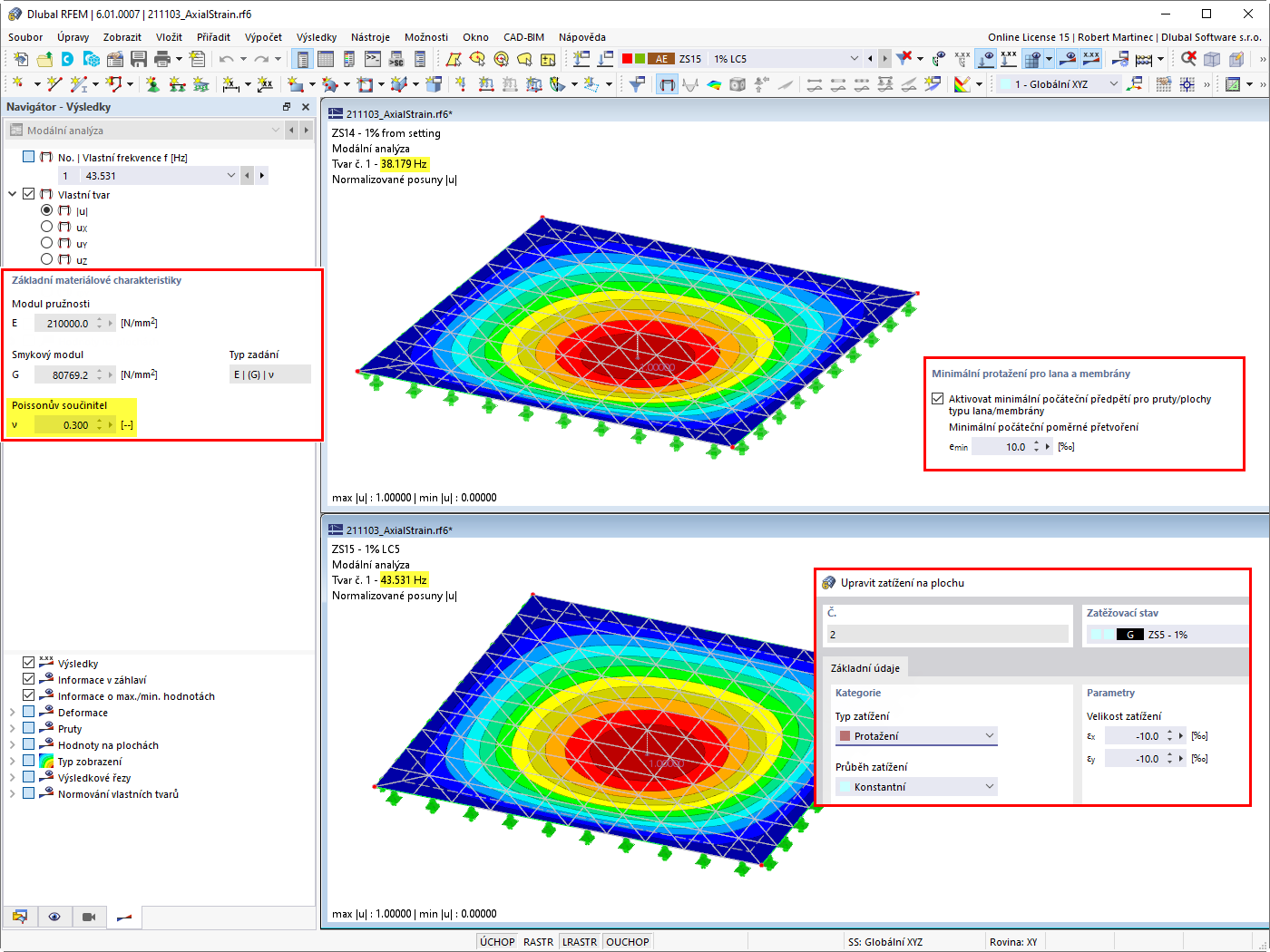Image resolution: width=1270 pixels, height=952 pixels.
Task: Switch to the eye view tab in navigator footer
Action: click(54, 917)
